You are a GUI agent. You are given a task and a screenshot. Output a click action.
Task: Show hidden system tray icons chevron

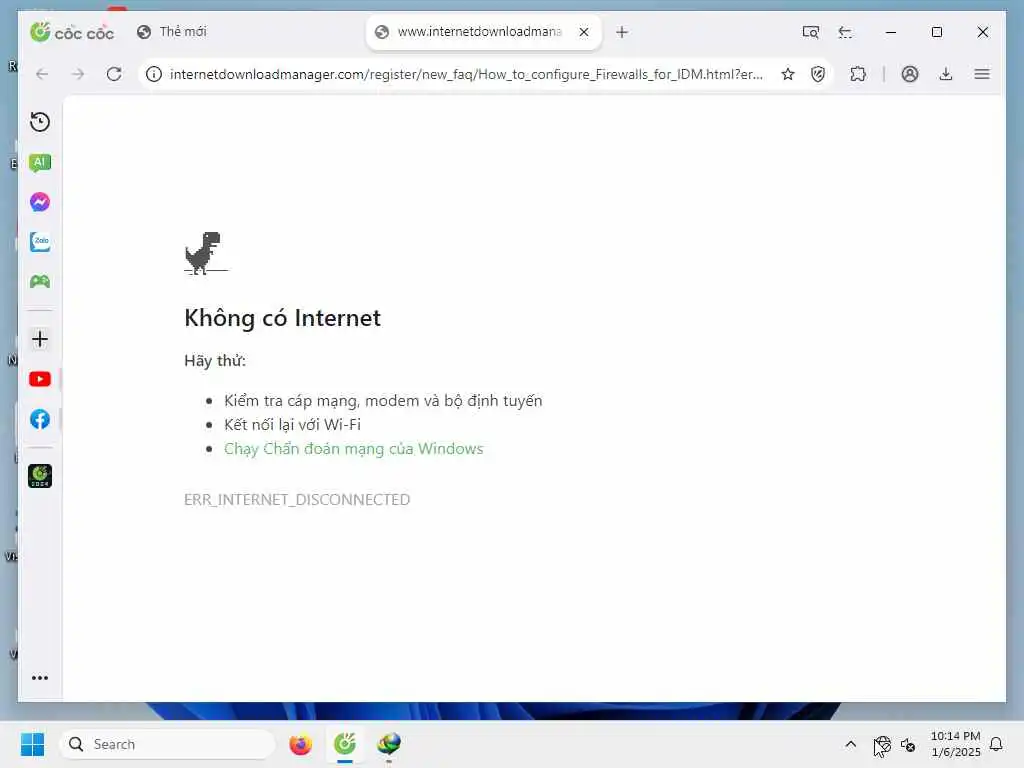tap(850, 744)
